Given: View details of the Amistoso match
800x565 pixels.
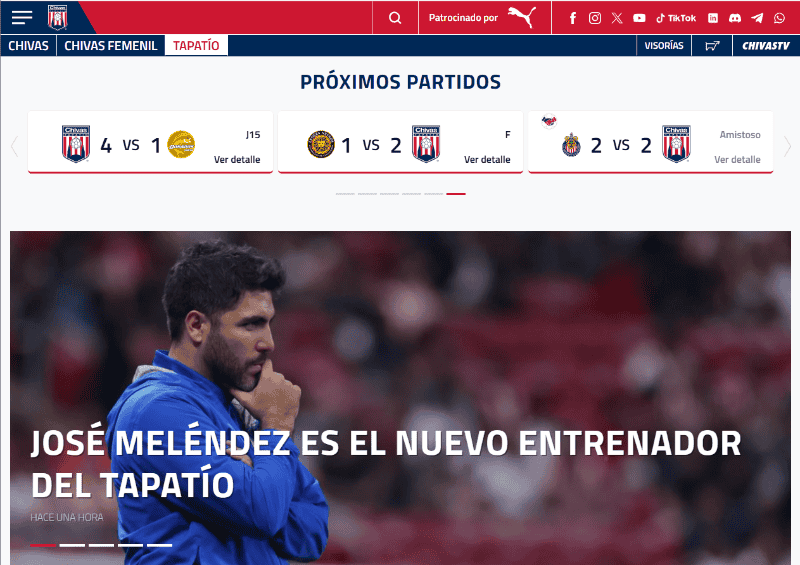Looking at the screenshot, I should point(737,160).
